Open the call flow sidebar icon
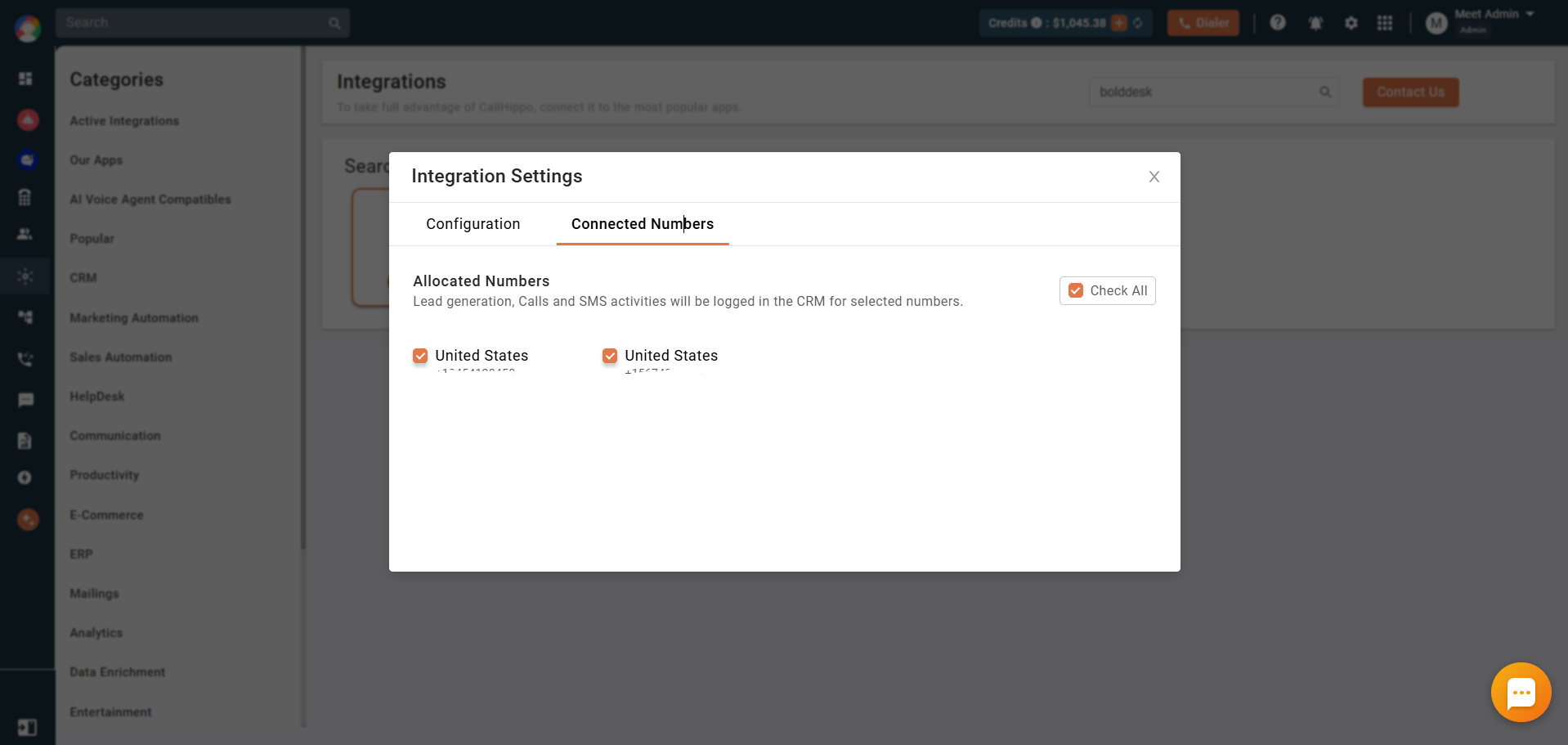Screen dimensions: 1568x745 click(25, 316)
